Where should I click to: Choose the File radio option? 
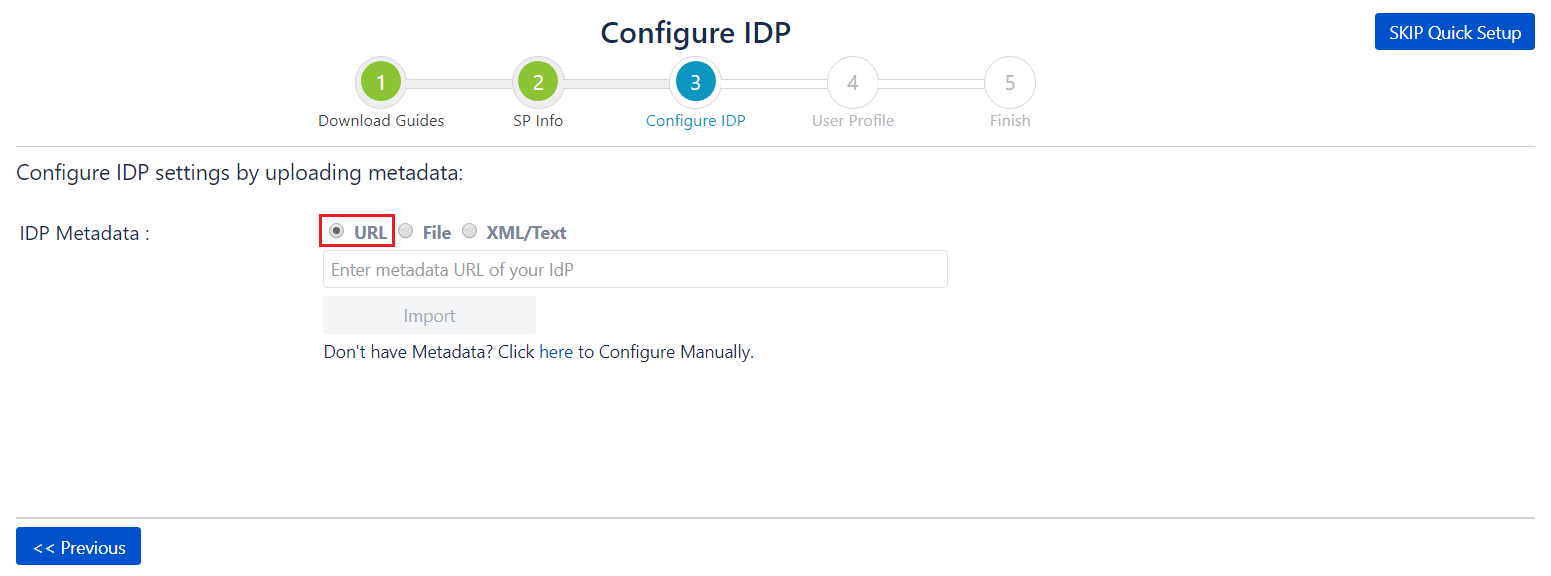[406, 231]
